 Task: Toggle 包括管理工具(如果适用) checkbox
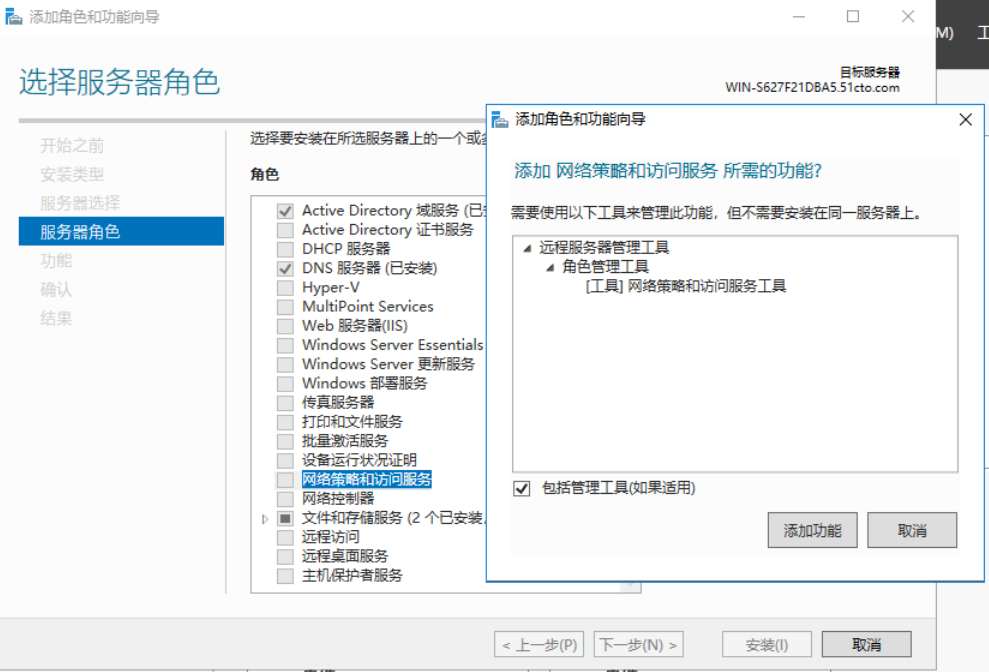[521, 488]
